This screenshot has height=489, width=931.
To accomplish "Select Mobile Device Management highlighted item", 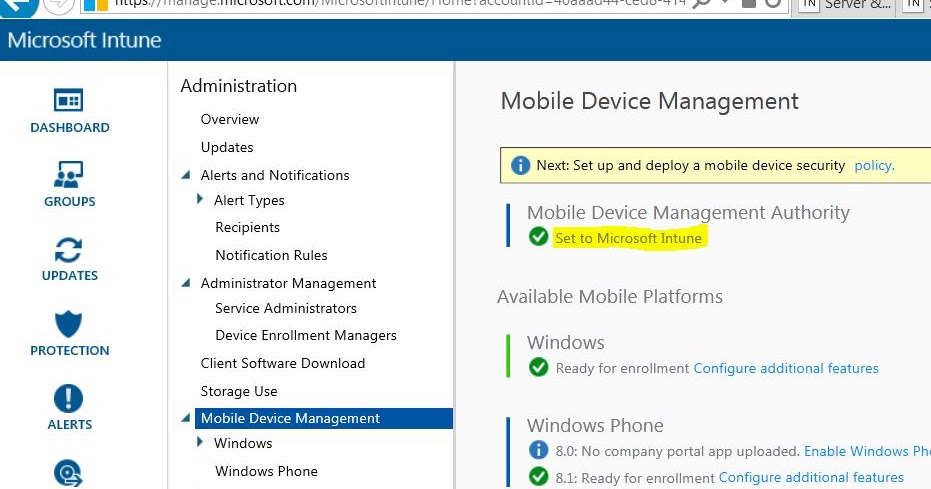I will tap(324, 418).
